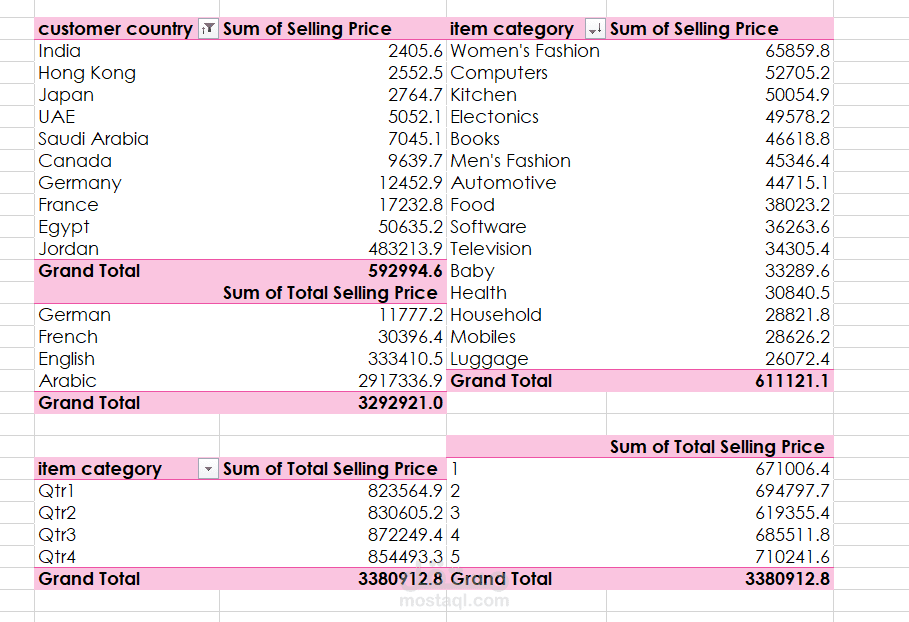The height and width of the screenshot is (622, 909).
Task: Open the quarterly table's item category dropdown
Action: 208,469
